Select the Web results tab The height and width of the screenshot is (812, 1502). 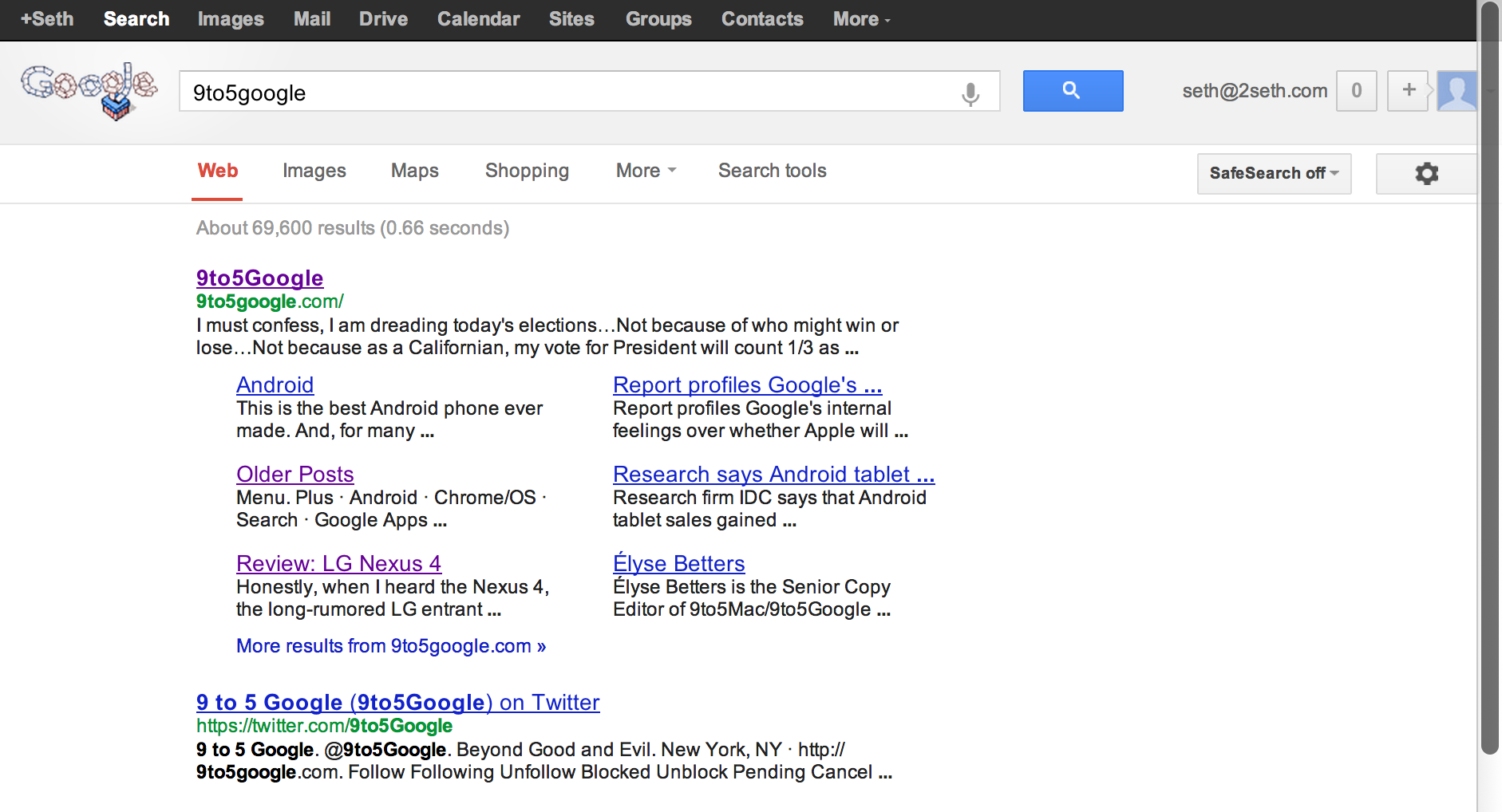click(217, 171)
